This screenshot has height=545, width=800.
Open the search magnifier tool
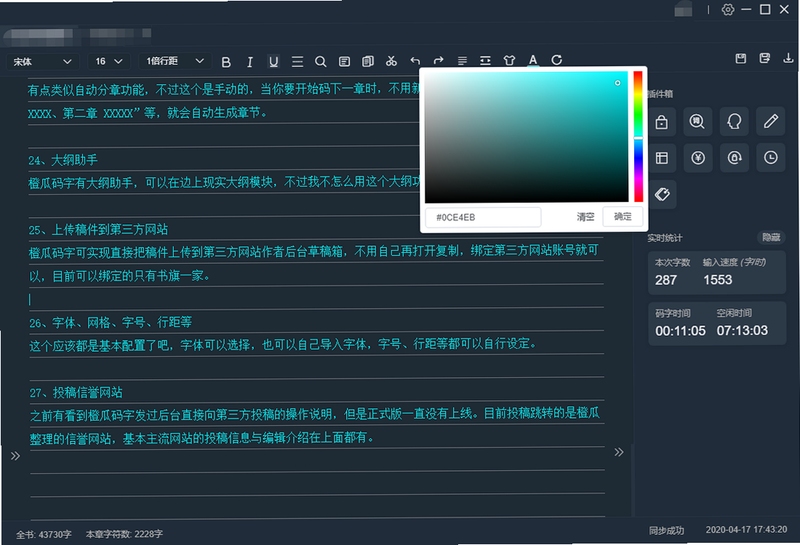point(320,62)
